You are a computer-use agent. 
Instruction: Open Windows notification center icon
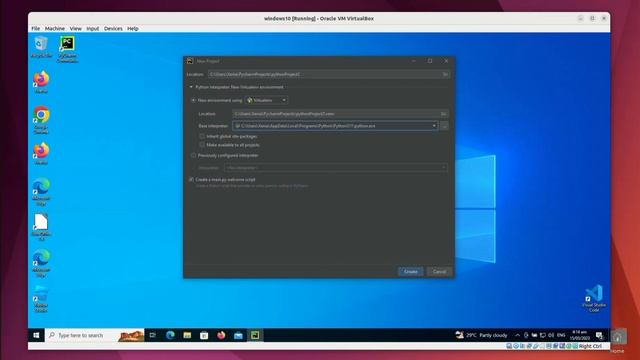pyautogui.click(x=599, y=336)
